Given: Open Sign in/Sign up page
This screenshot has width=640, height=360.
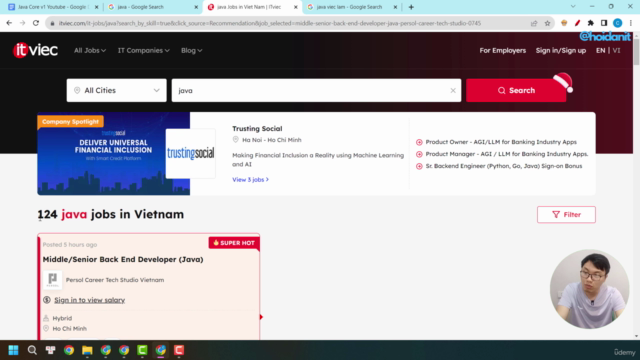Looking at the screenshot, I should click(560, 50).
